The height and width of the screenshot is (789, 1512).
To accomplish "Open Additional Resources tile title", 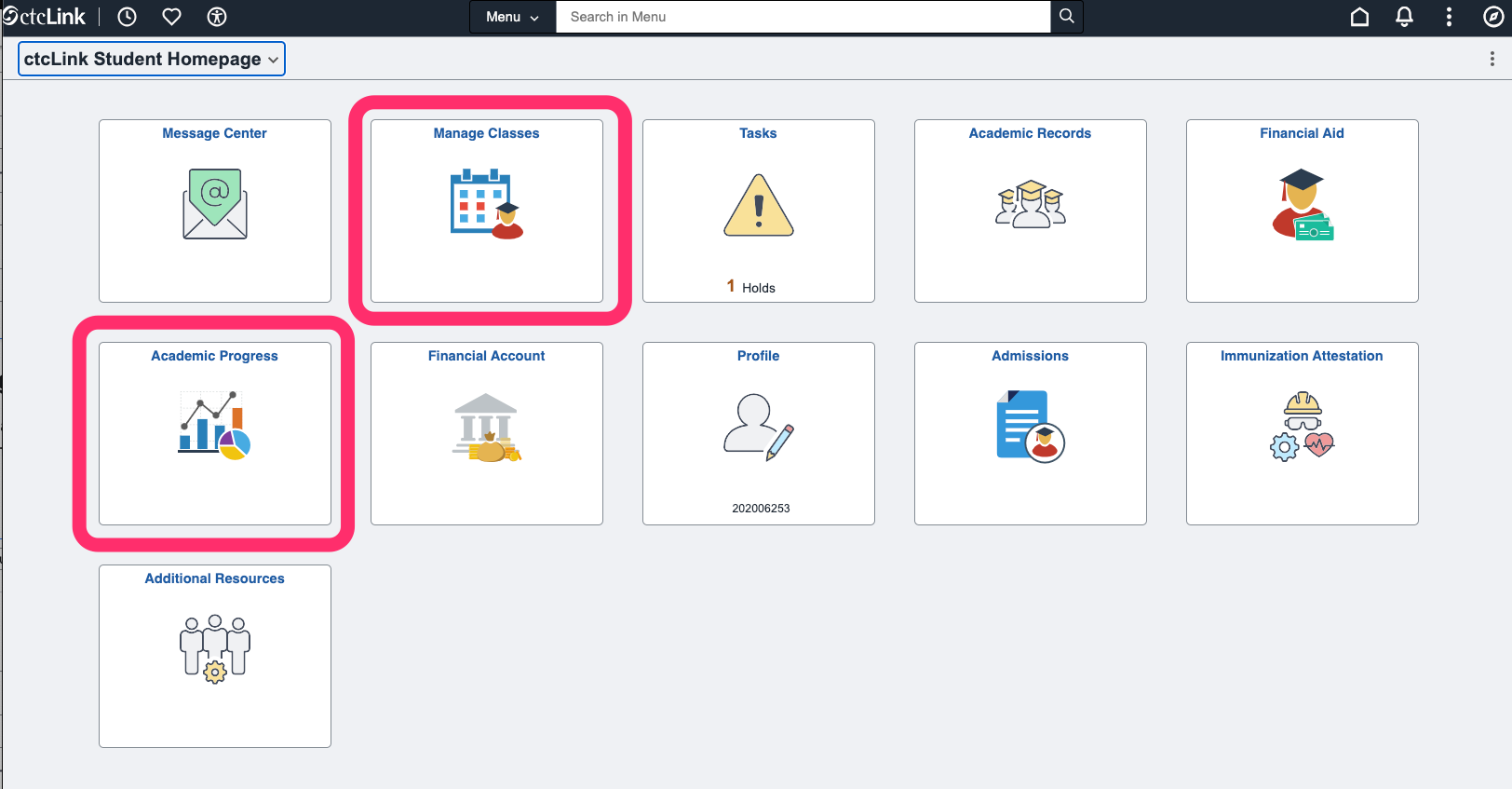I will [x=215, y=578].
